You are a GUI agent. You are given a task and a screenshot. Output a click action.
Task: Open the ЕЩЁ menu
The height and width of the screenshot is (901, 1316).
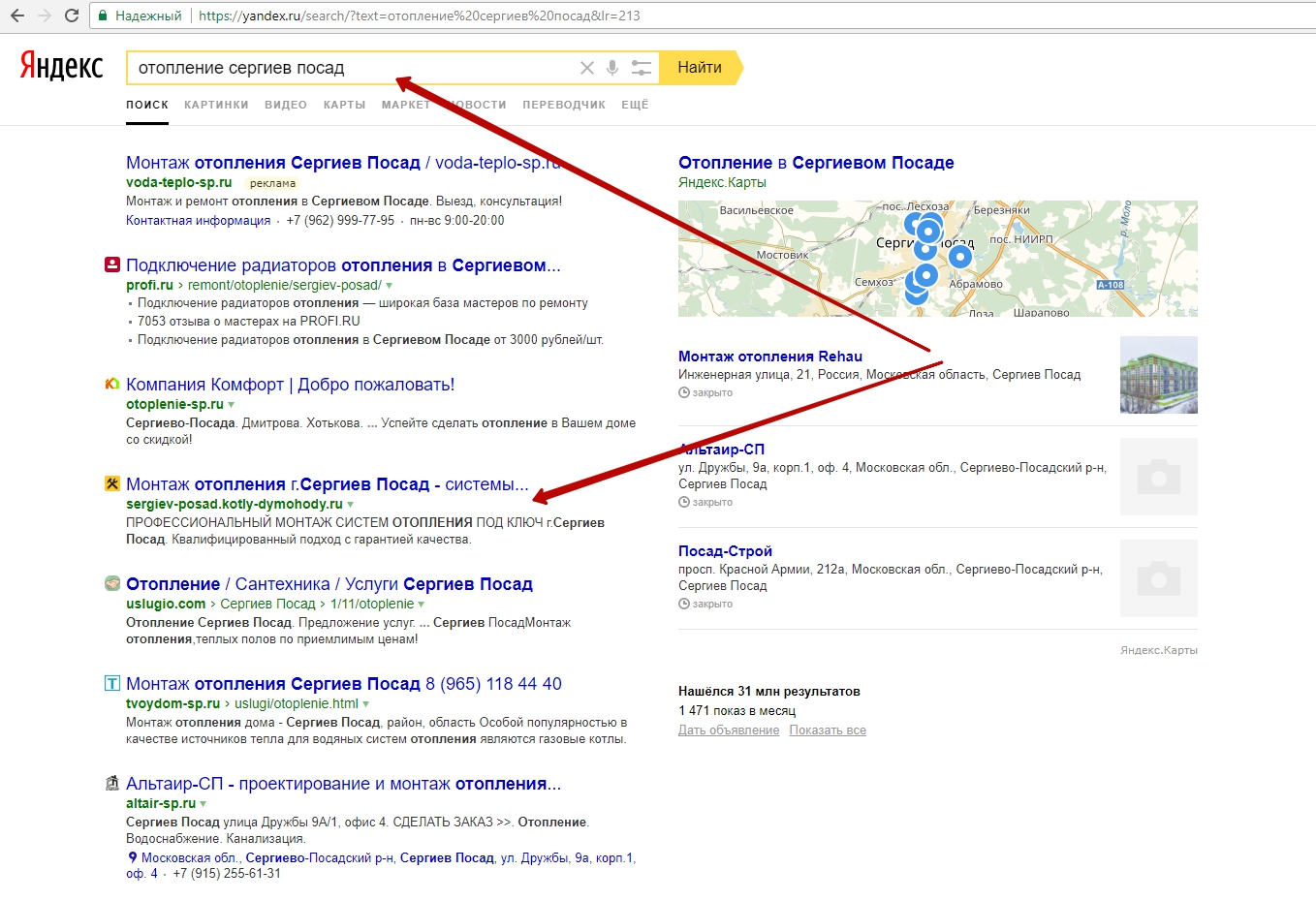tap(635, 105)
